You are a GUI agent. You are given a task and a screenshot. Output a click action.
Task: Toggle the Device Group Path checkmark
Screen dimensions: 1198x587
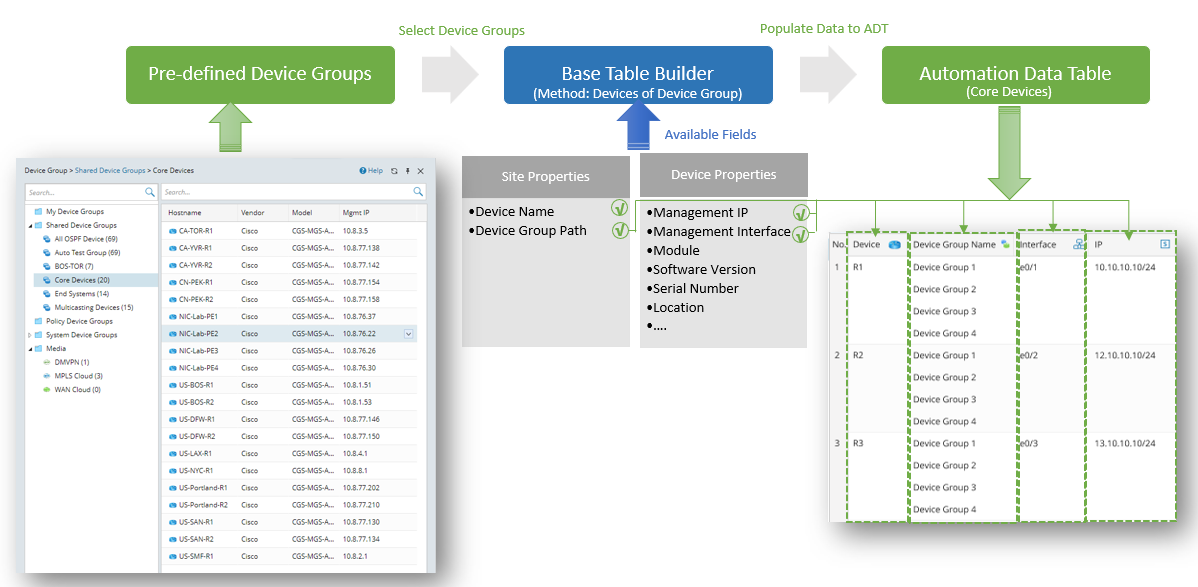coord(619,230)
